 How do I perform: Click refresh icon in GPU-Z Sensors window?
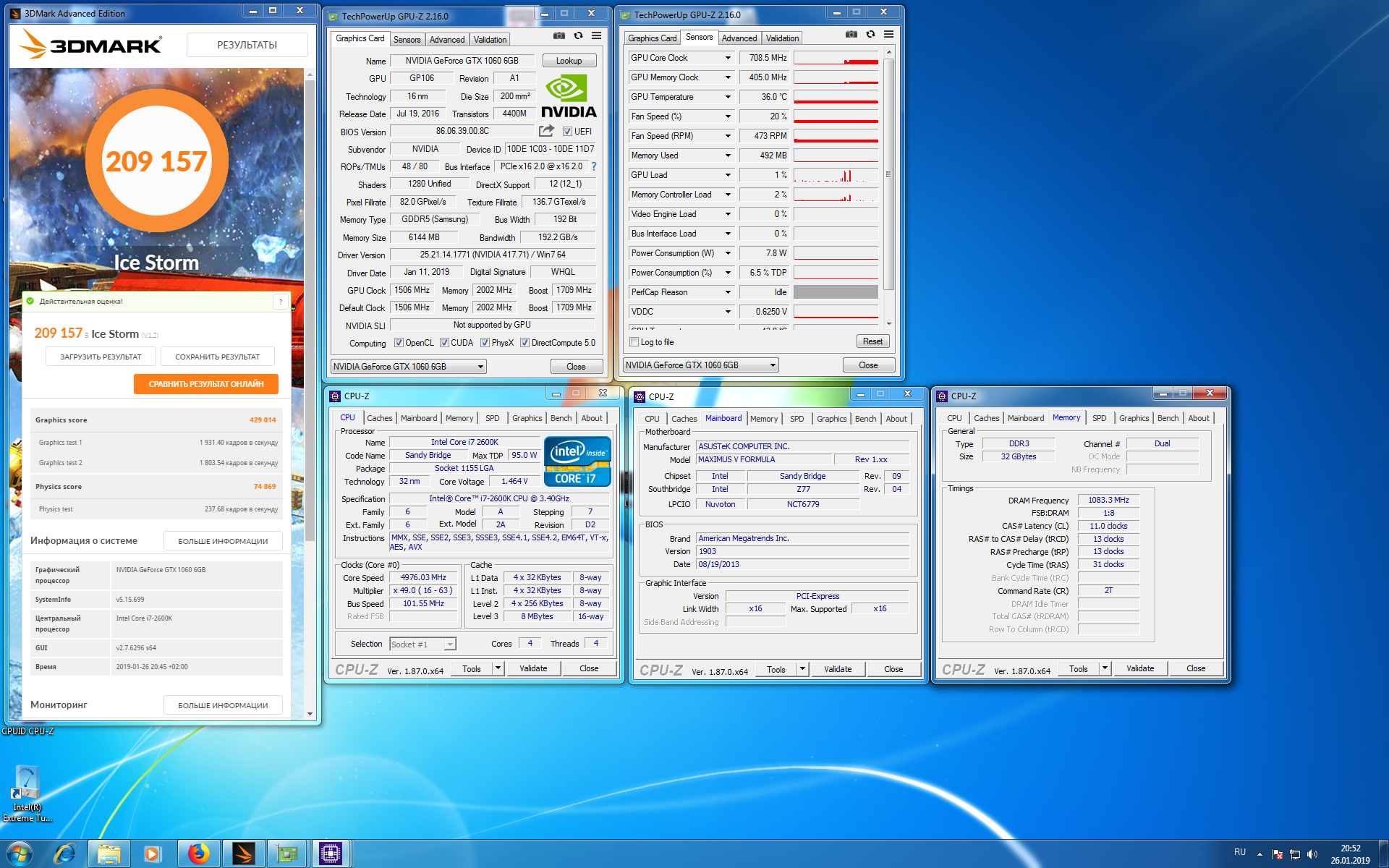tap(870, 34)
